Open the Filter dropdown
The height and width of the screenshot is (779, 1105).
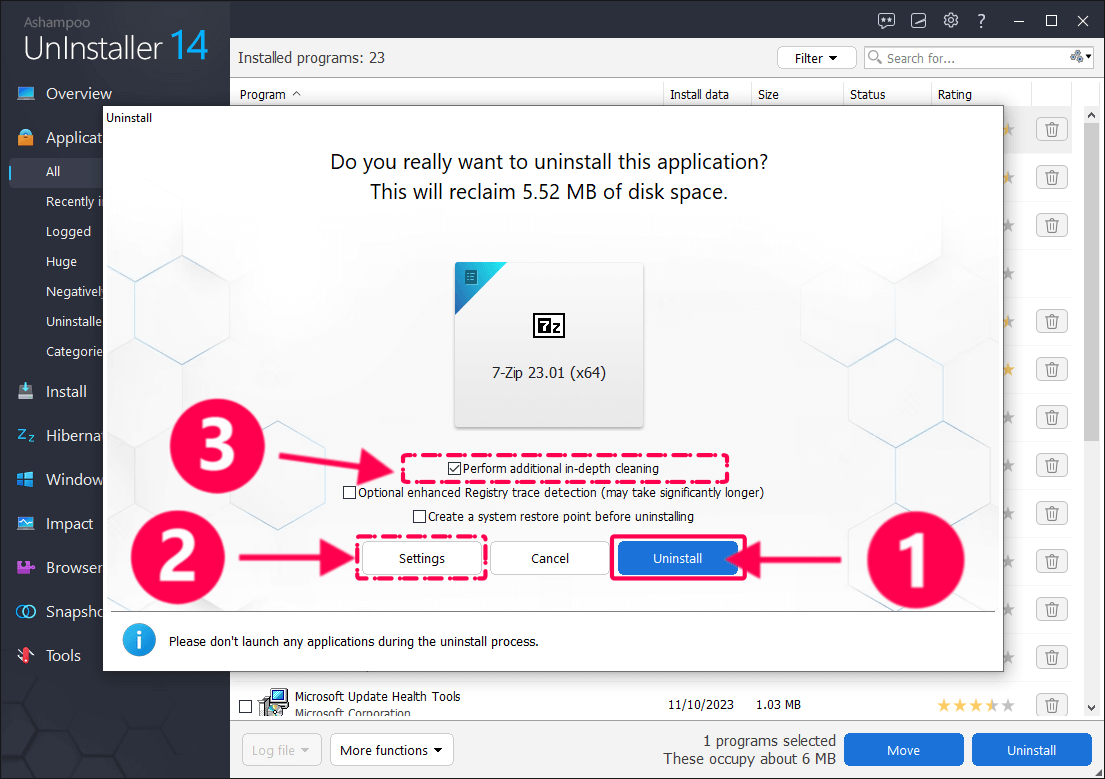(816, 58)
